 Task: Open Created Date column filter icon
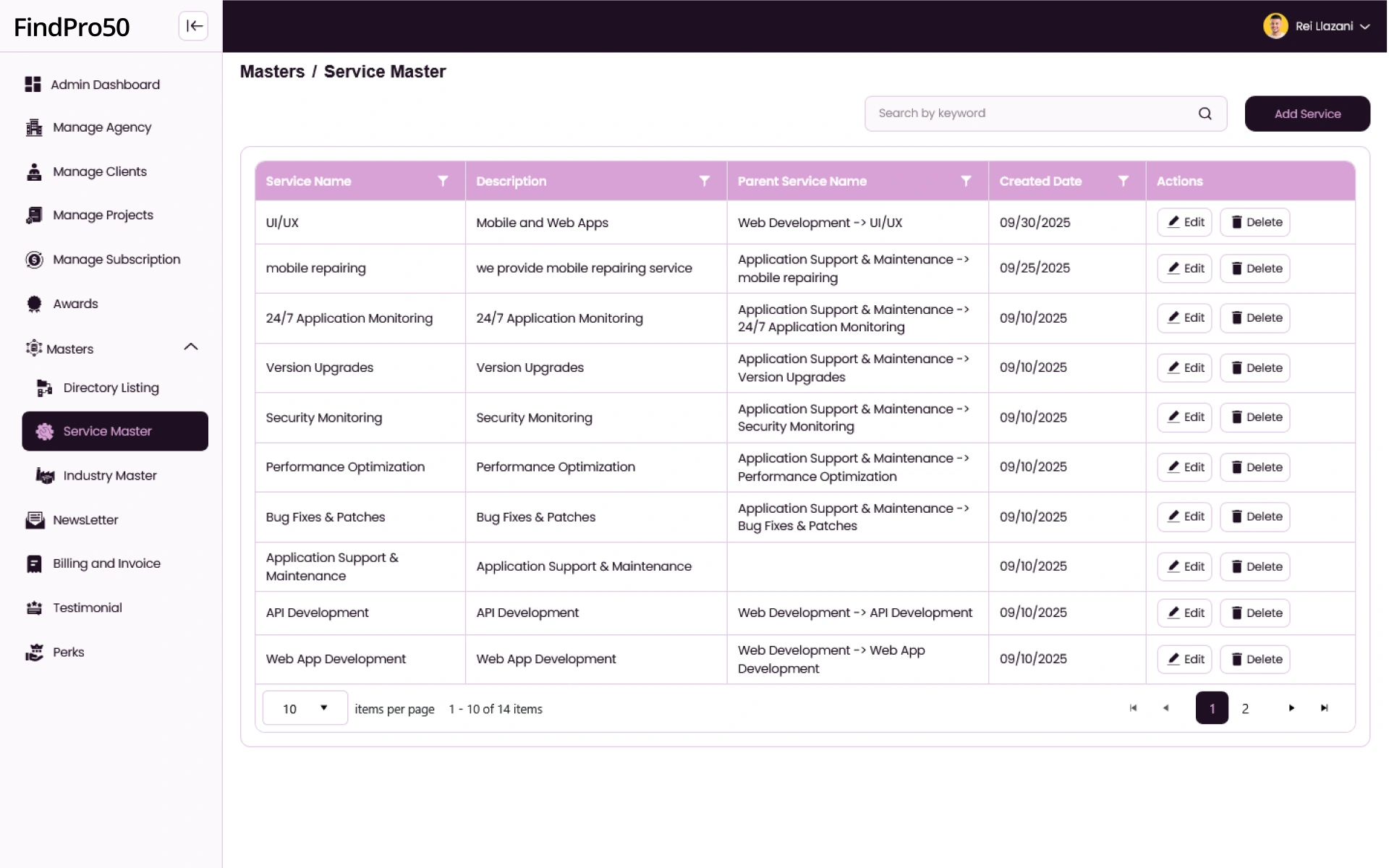coord(1123,181)
